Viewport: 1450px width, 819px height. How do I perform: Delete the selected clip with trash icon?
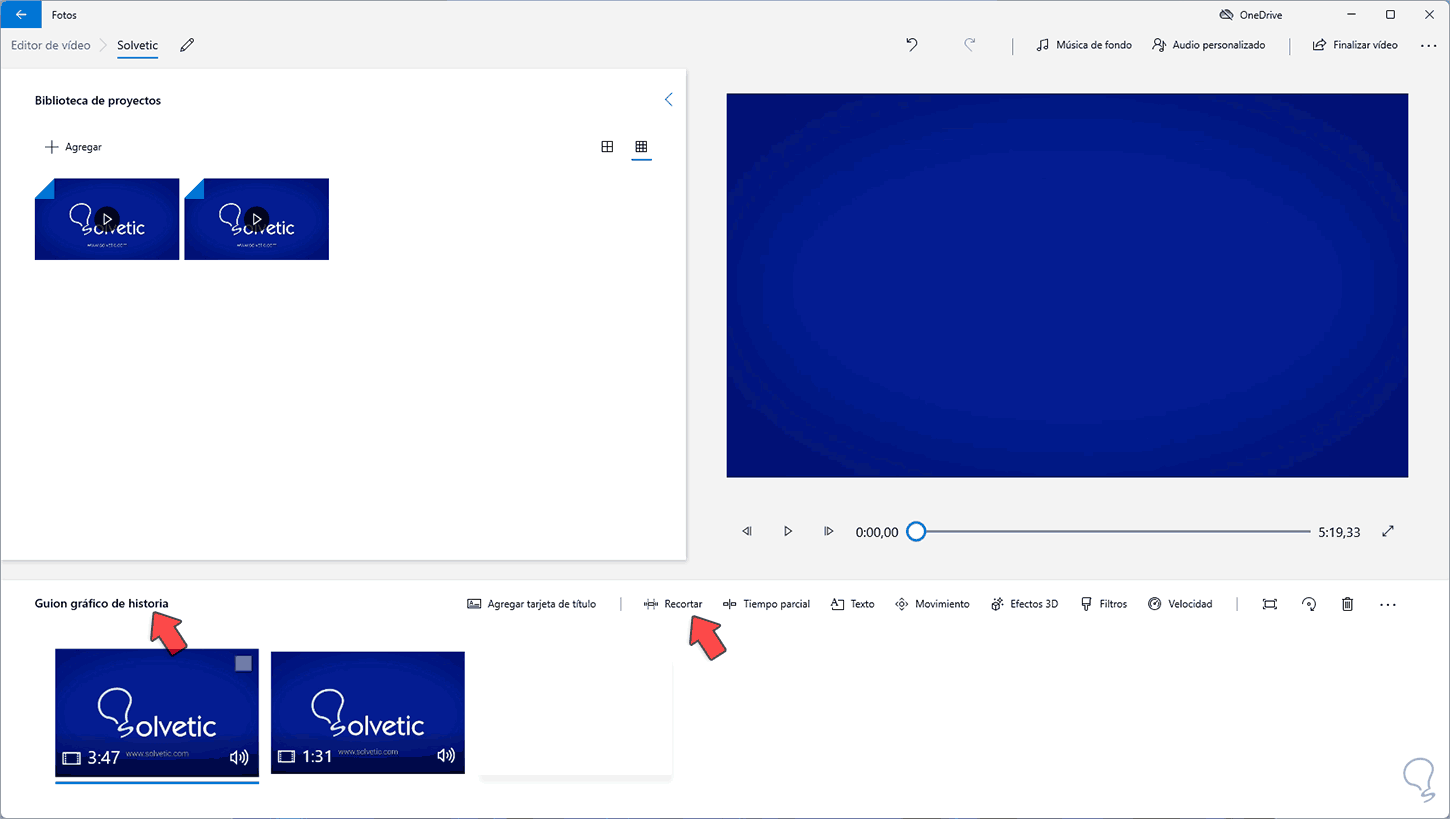point(1348,604)
